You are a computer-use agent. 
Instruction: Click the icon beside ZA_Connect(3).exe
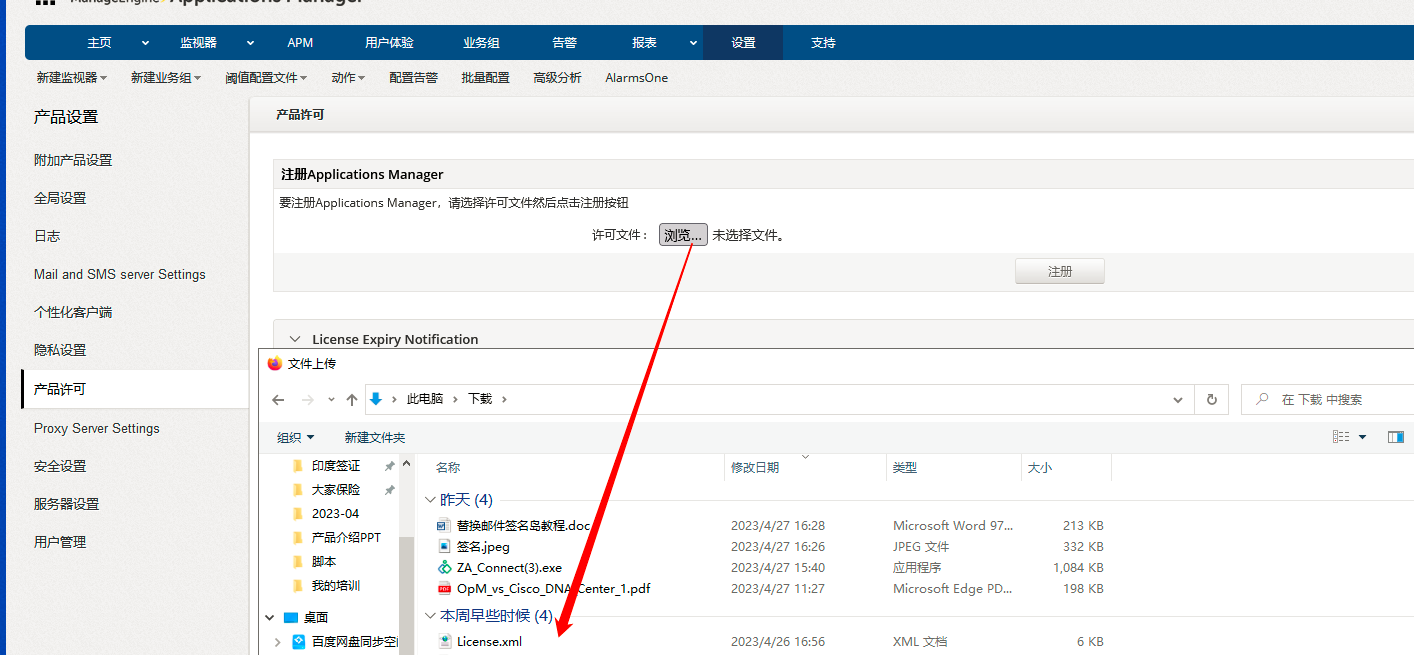point(445,567)
